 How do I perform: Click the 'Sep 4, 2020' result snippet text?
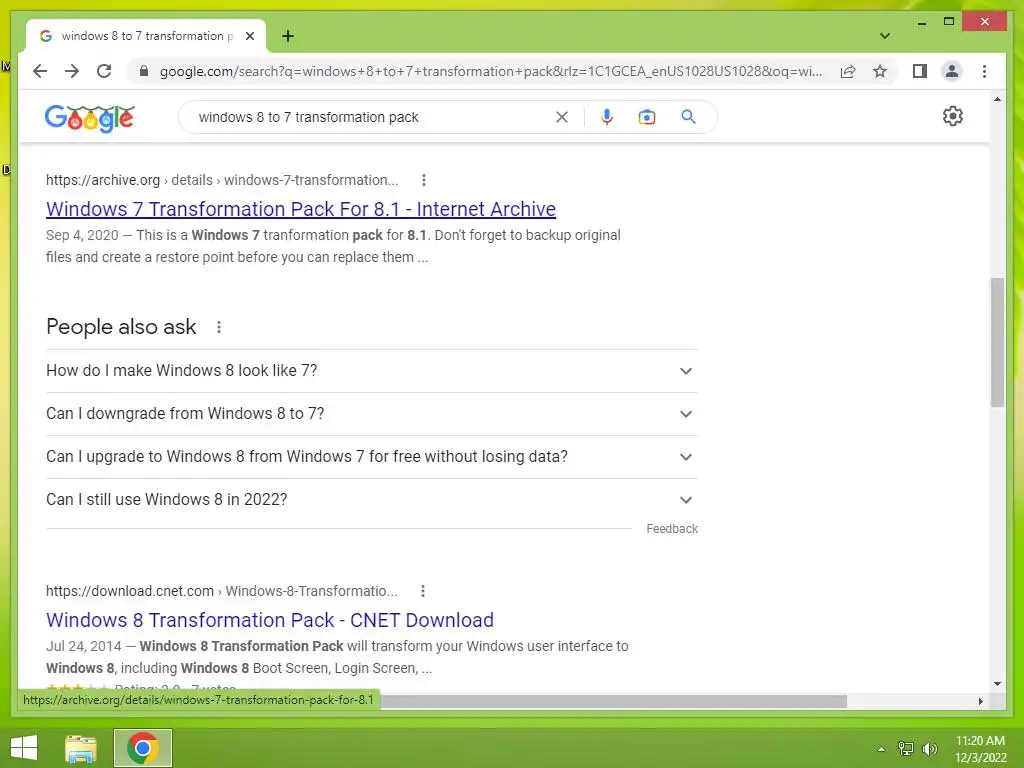pos(333,246)
